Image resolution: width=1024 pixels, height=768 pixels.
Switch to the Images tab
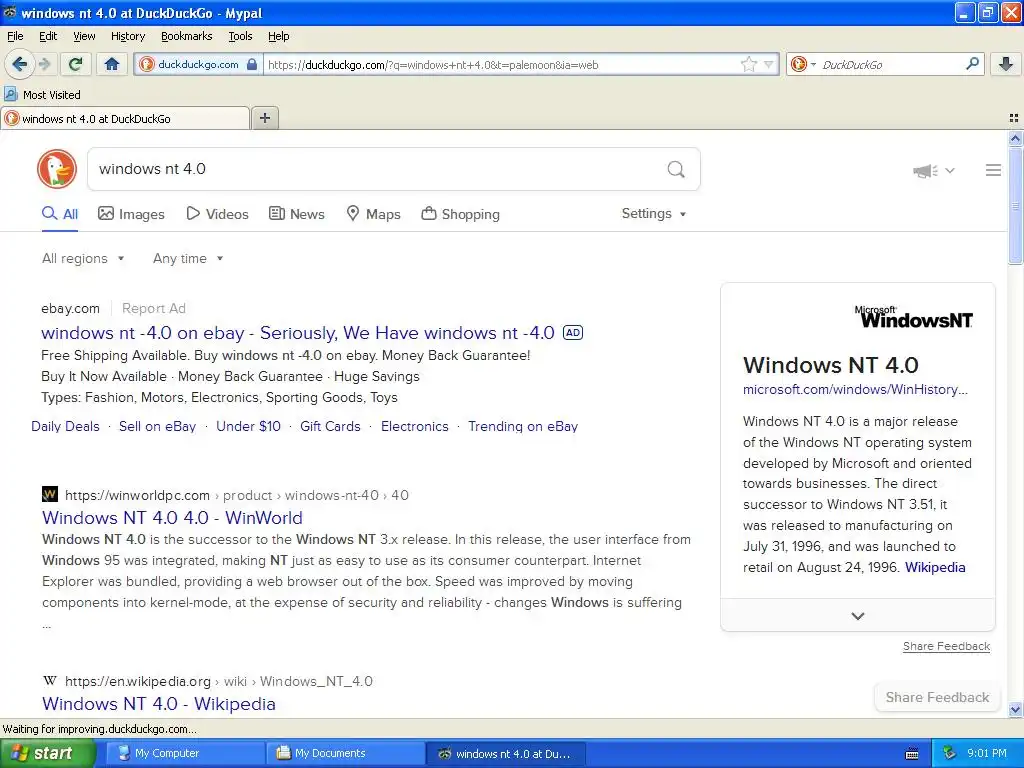tap(131, 214)
